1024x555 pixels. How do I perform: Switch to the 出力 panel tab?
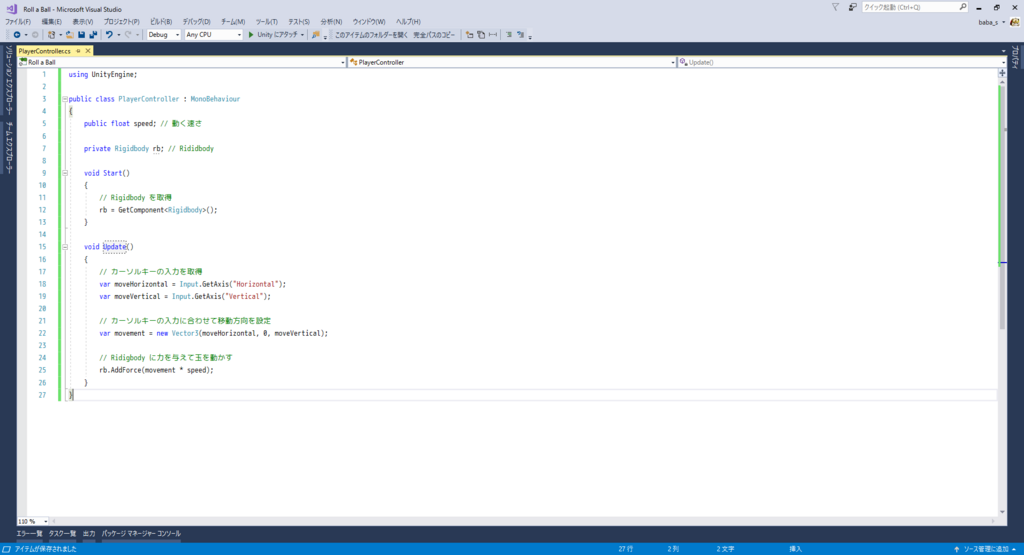89,533
